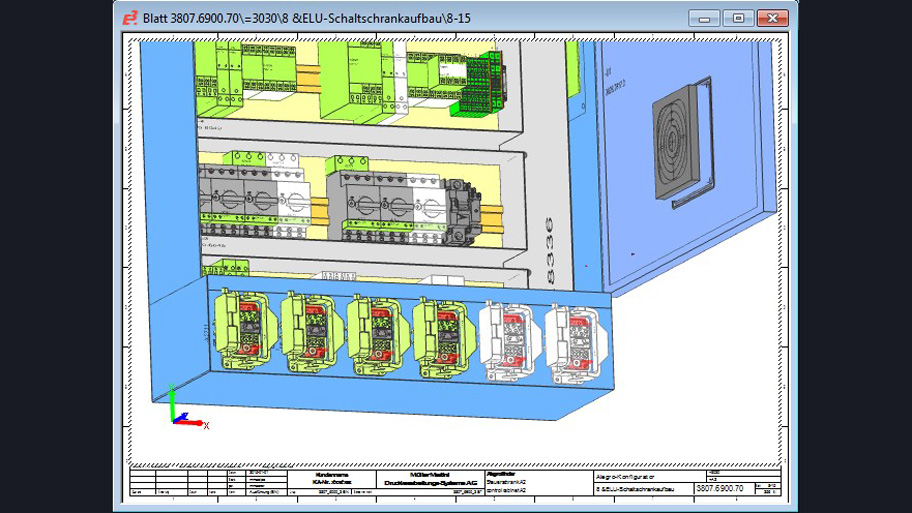This screenshot has height=513, width=912.
Task: Click the XYZ coordinate axes indicator
Action: [181, 414]
